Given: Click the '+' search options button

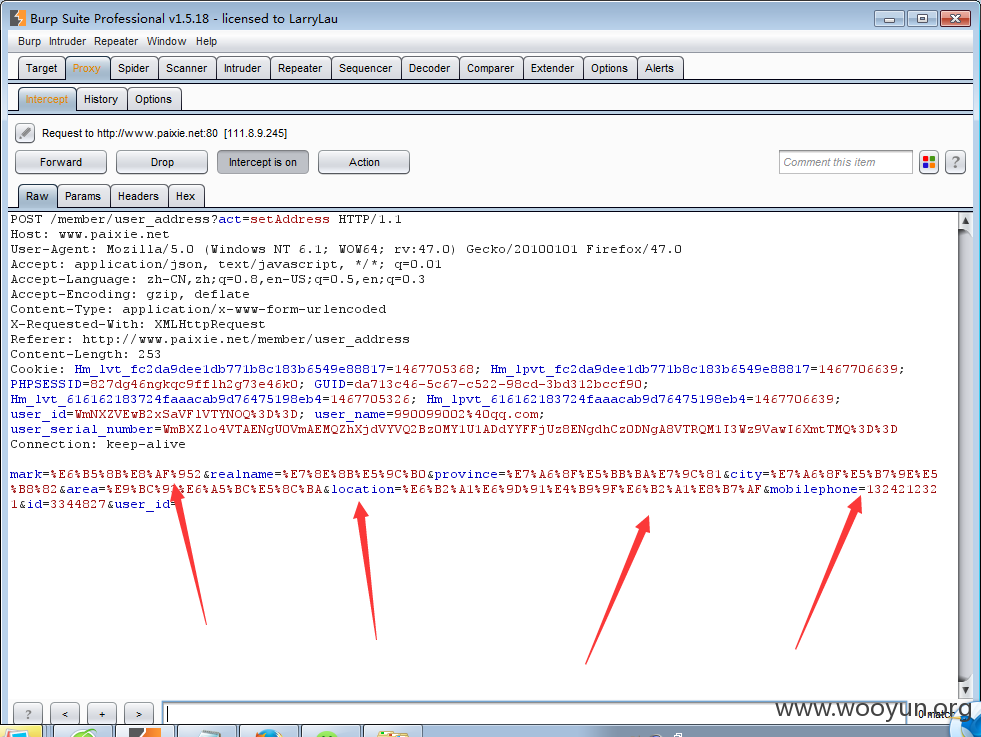Looking at the screenshot, I should click(x=102, y=713).
